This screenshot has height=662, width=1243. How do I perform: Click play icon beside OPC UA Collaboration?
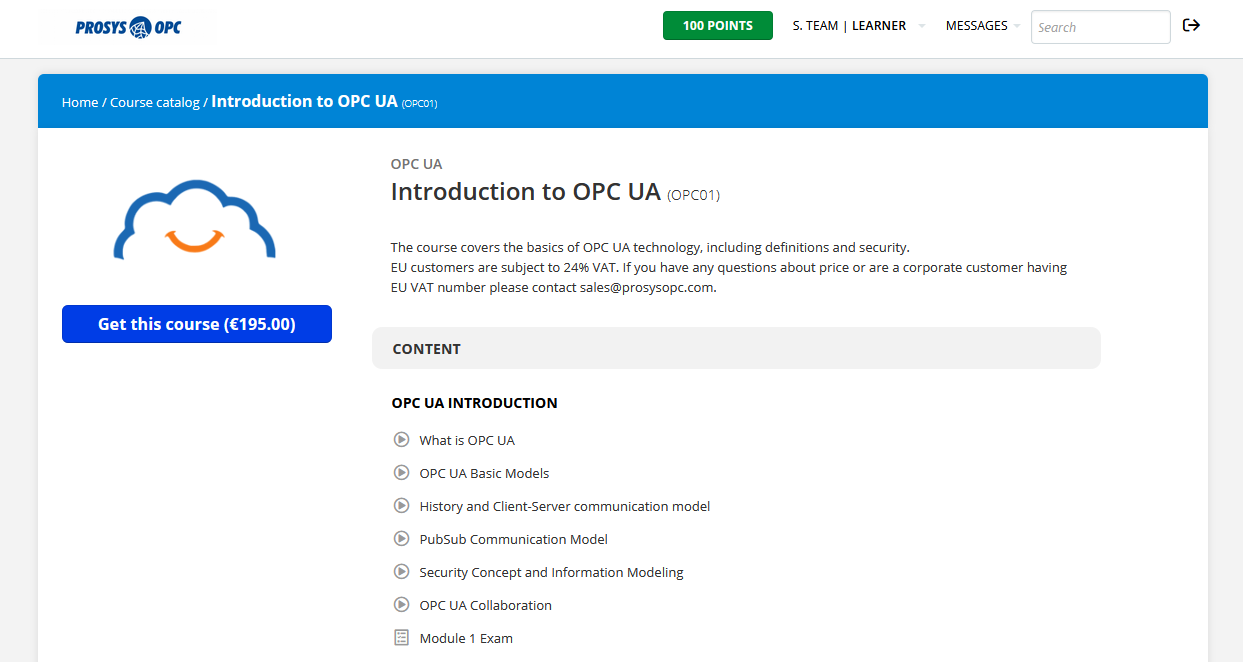pos(401,605)
